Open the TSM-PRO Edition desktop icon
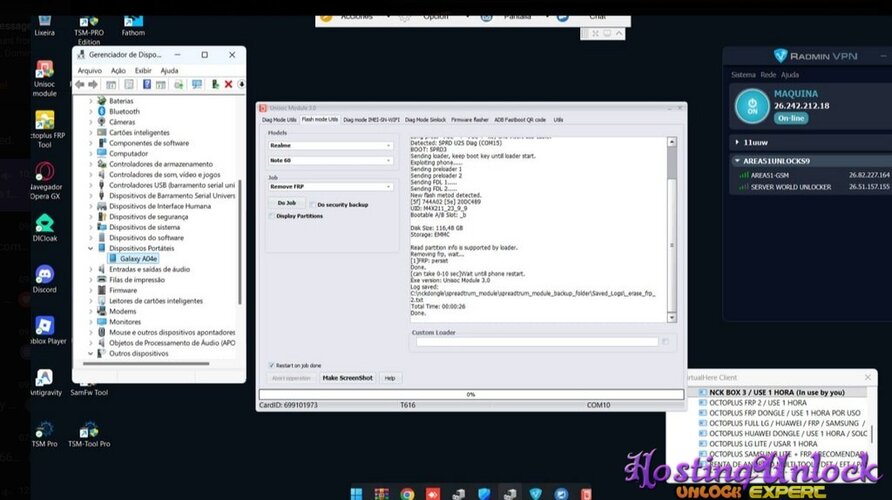892x500 pixels. [x=89, y=31]
